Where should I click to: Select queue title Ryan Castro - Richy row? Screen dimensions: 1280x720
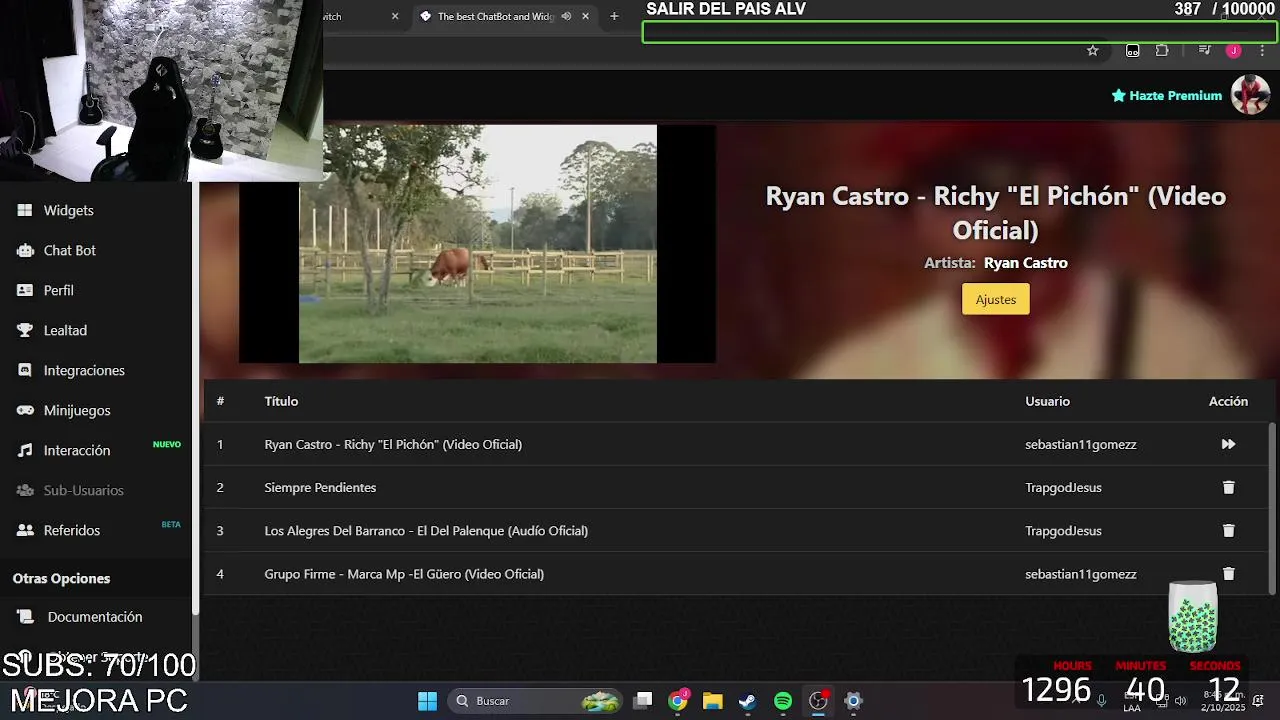(393, 444)
